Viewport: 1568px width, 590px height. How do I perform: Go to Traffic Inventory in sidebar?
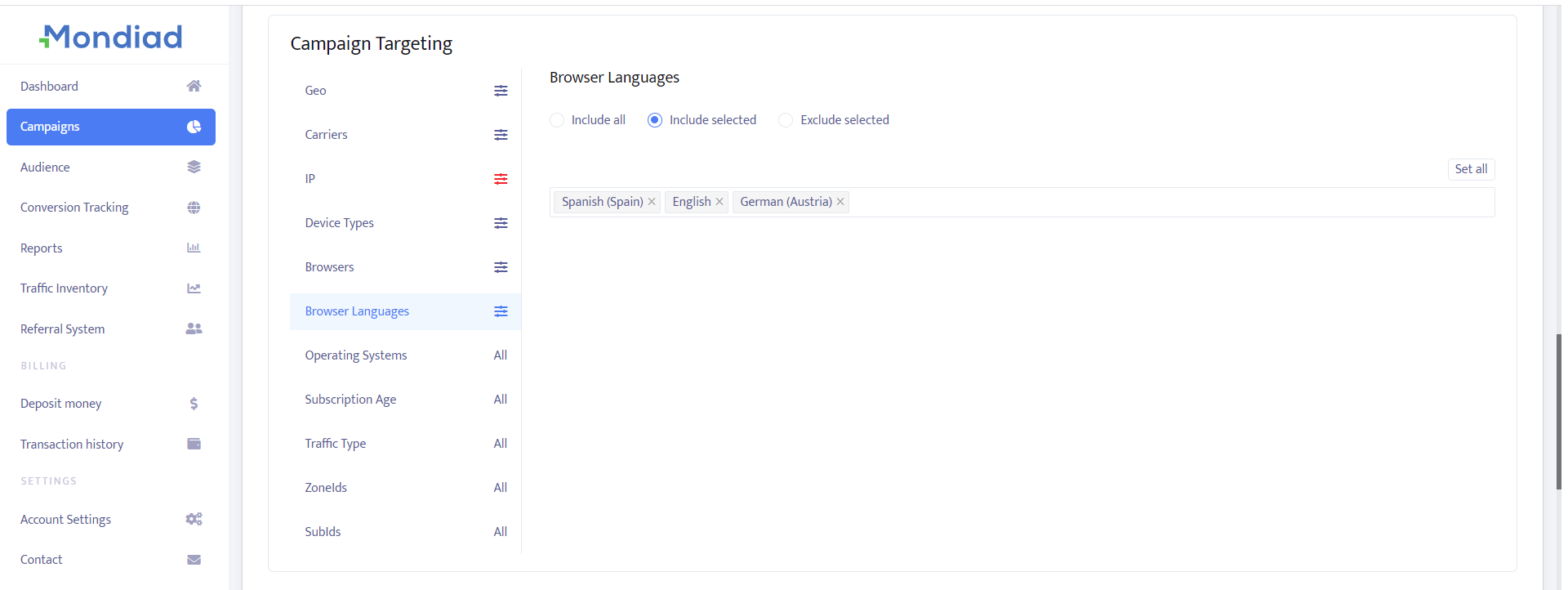pyautogui.click(x=64, y=288)
